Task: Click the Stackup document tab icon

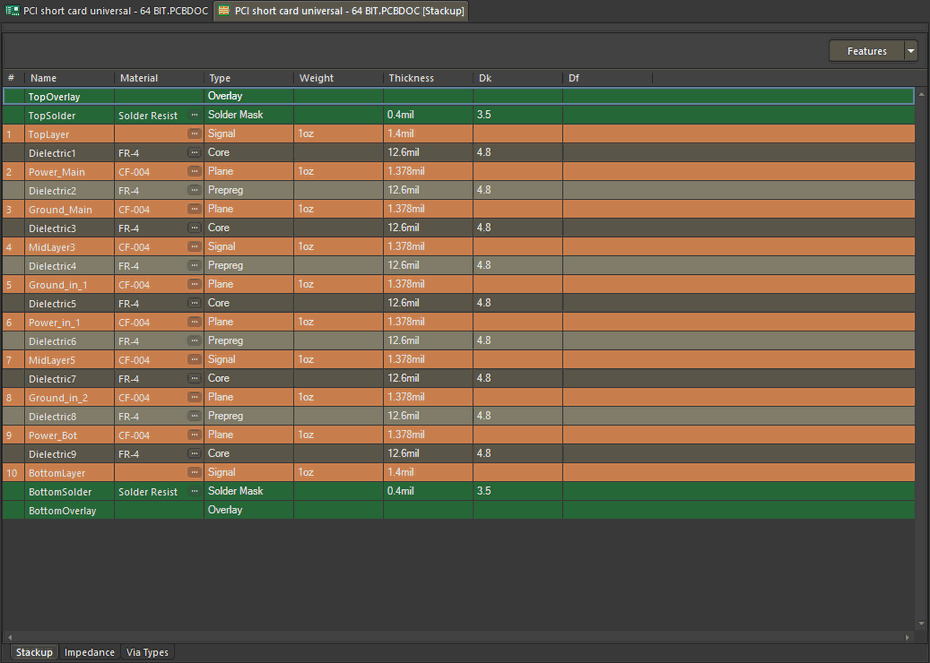Action: (224, 11)
